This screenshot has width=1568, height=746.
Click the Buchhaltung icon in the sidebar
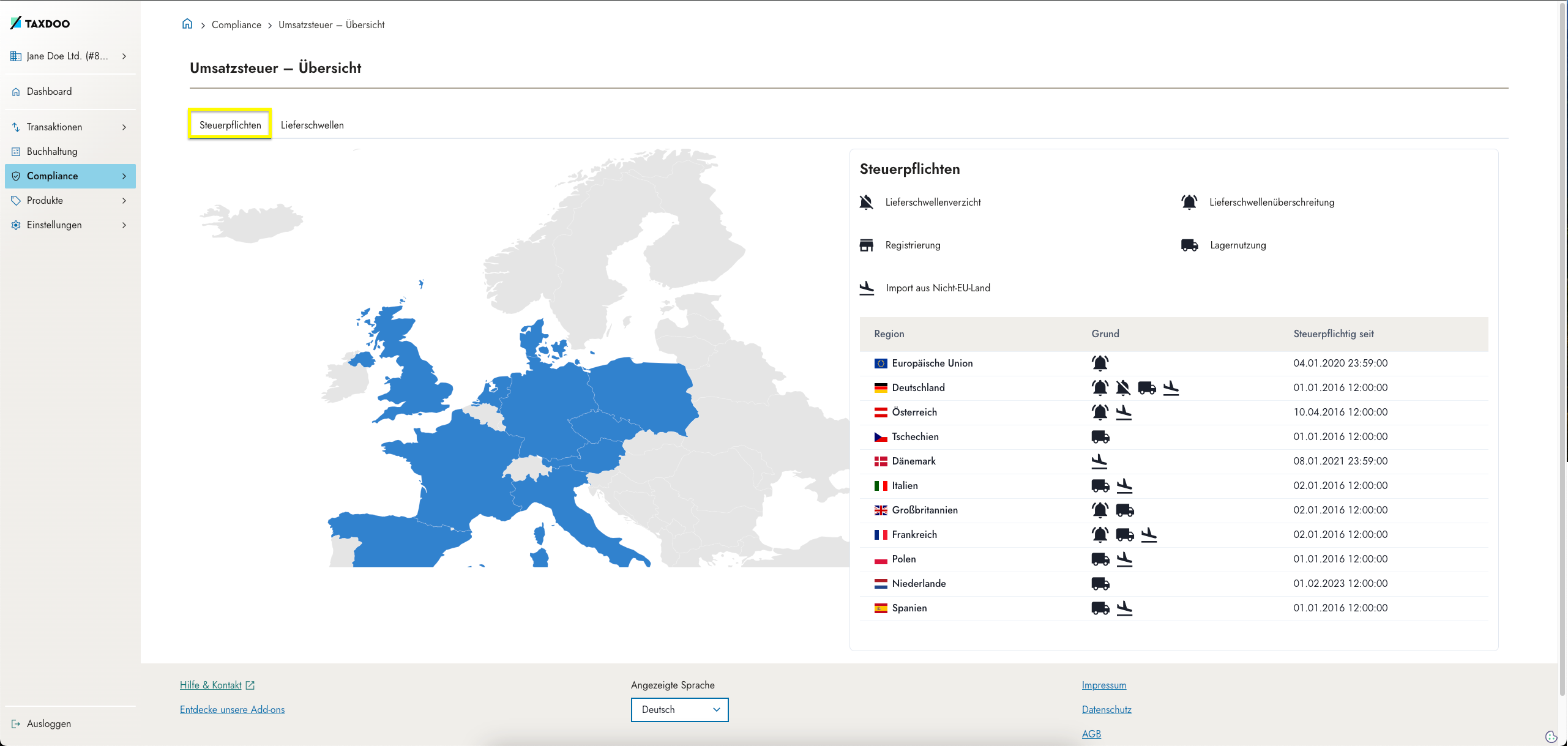(16, 152)
